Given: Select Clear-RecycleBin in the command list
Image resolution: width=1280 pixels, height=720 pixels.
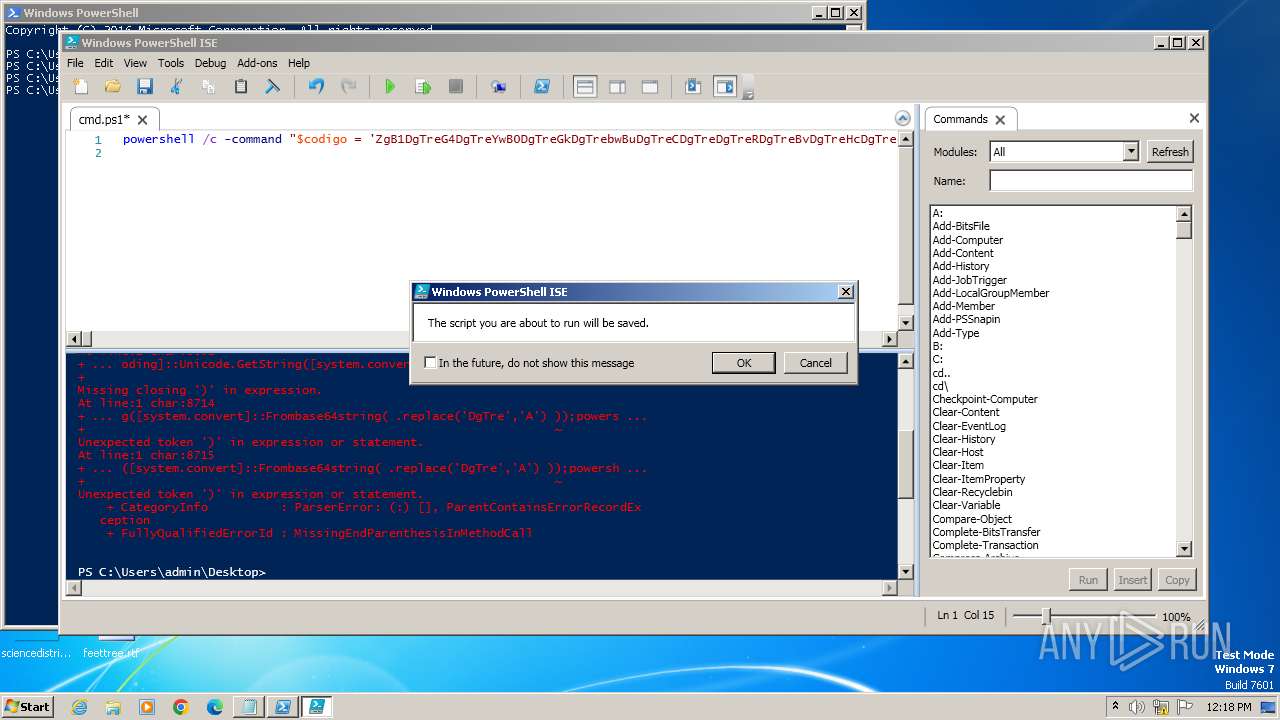Looking at the screenshot, I should click(972, 492).
